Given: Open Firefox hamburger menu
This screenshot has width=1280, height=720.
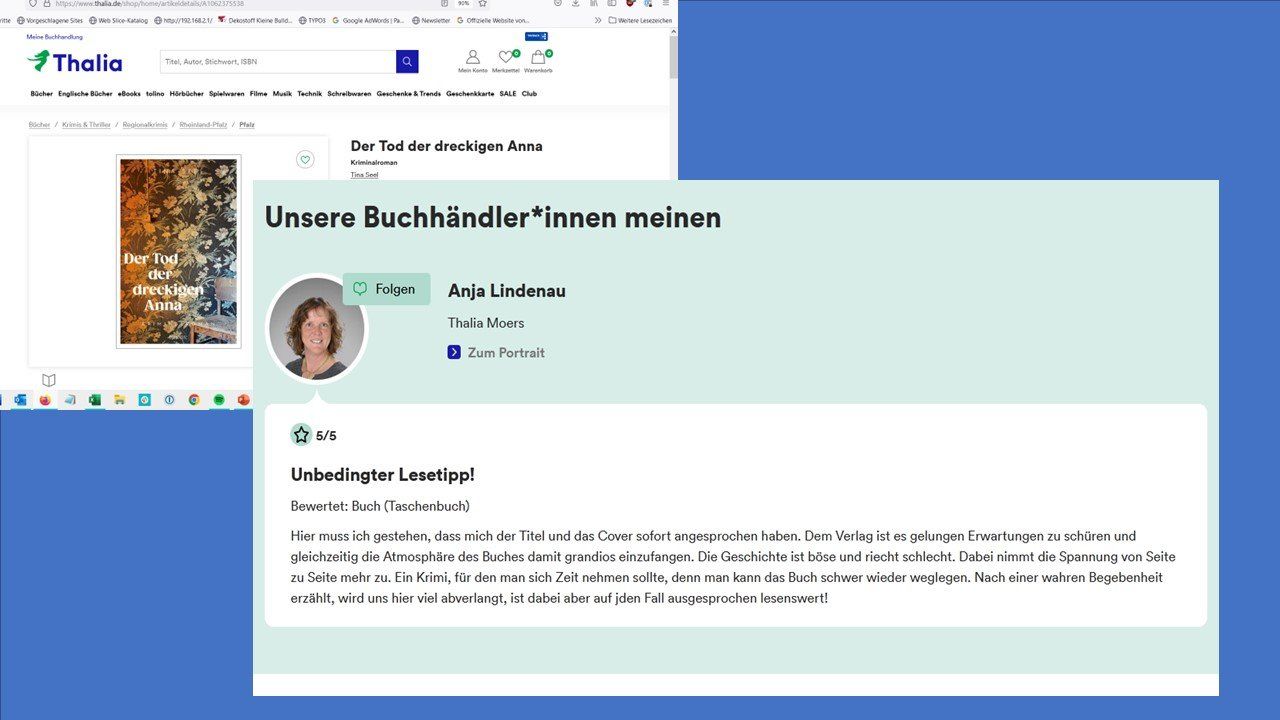Looking at the screenshot, I should coord(666,3).
